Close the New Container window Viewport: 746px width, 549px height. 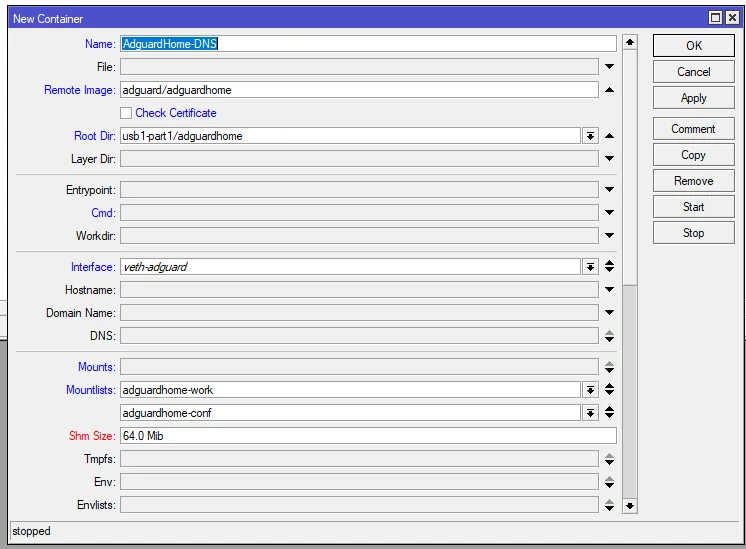(x=732, y=18)
